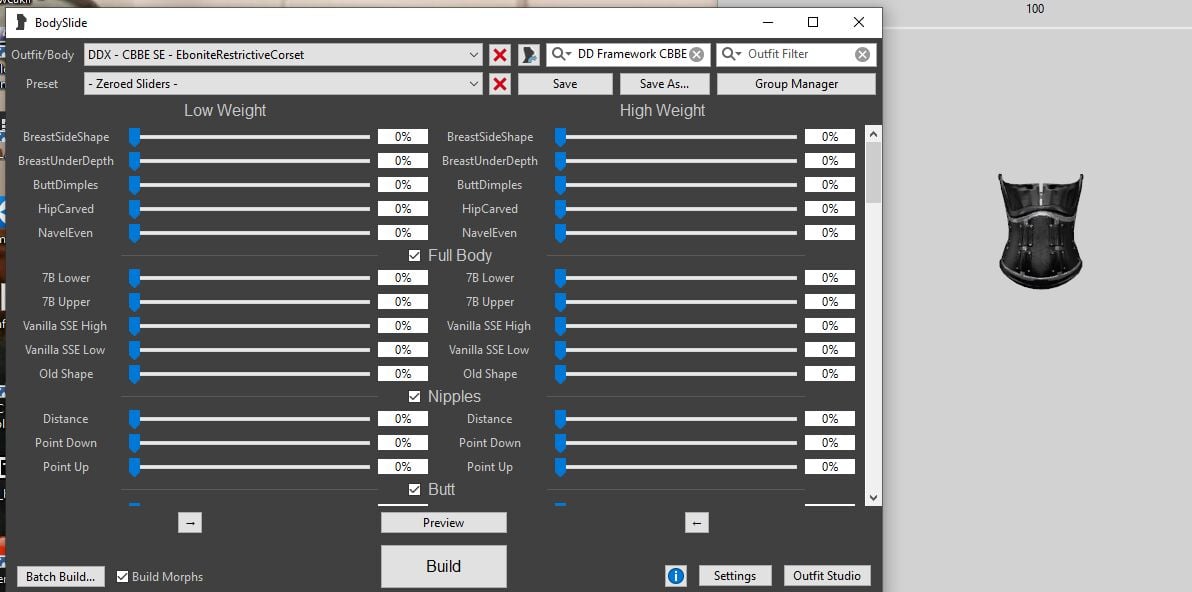Click the BodySlide title bar app icon

(x=21, y=23)
